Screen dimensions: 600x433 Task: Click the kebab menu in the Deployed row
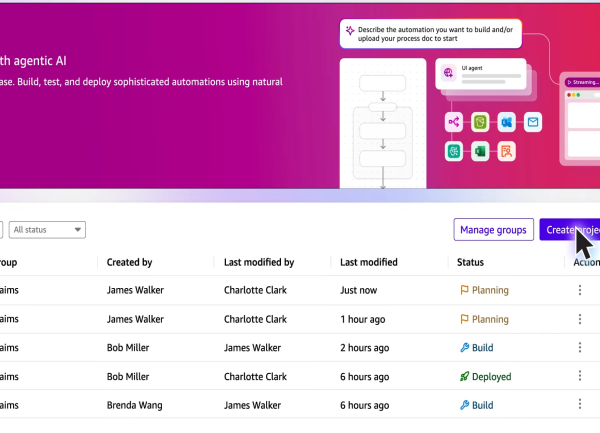click(x=579, y=377)
